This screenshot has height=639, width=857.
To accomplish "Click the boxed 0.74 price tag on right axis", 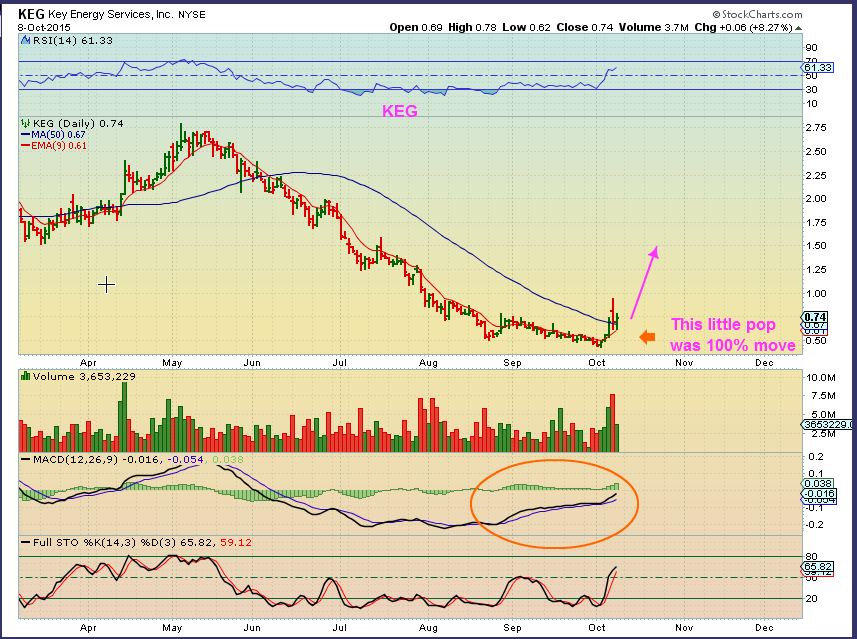I will [x=815, y=316].
